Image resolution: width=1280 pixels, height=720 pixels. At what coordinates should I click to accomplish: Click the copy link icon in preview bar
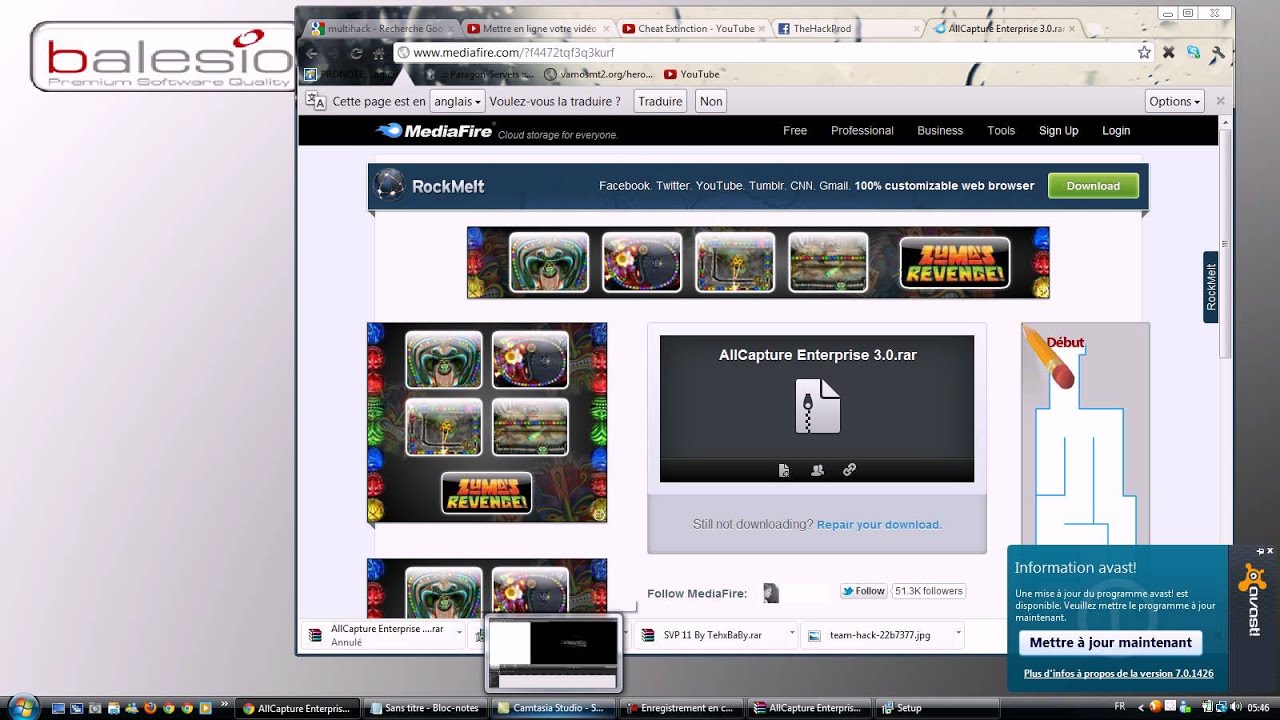click(x=849, y=470)
